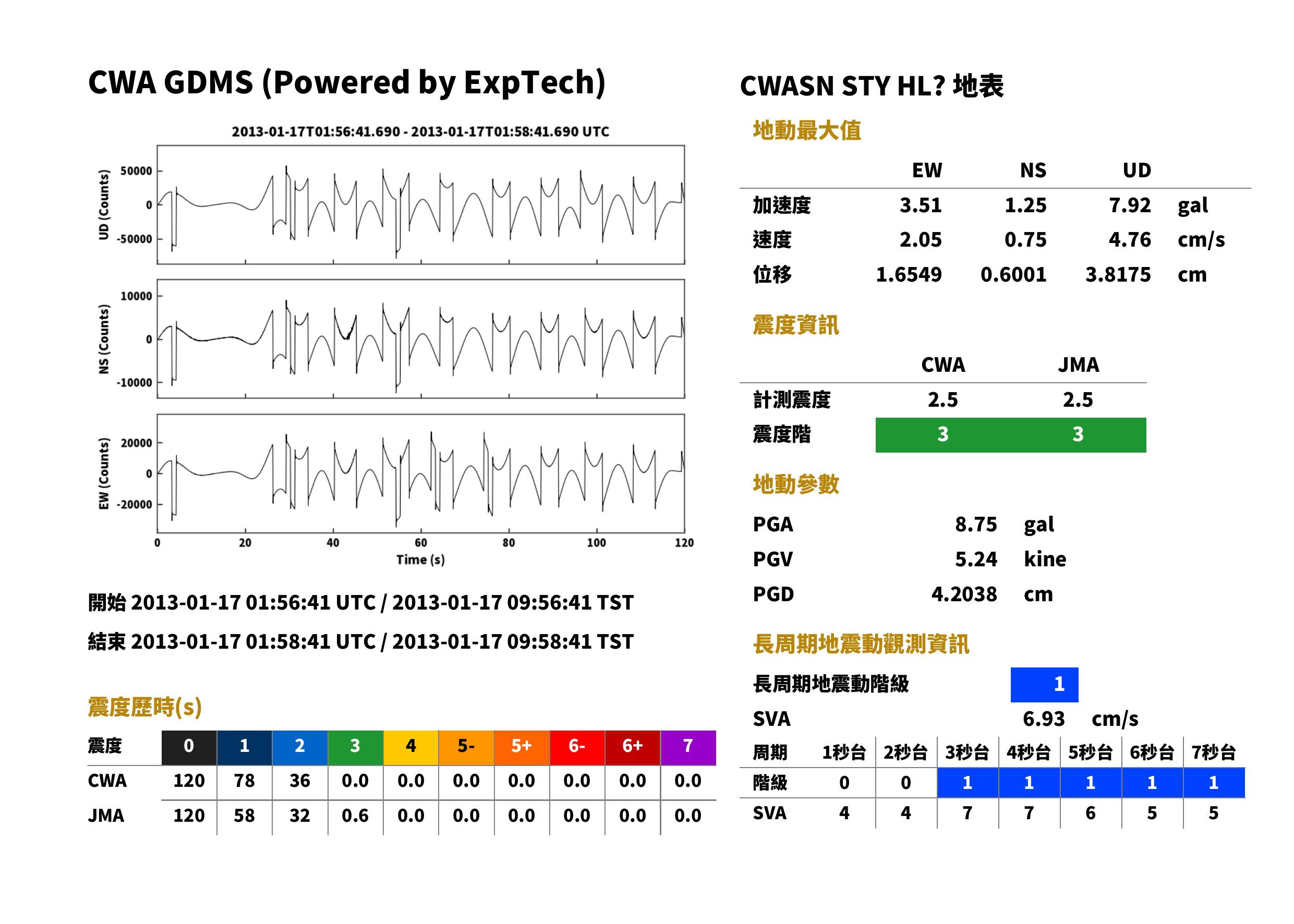The width and height of the screenshot is (1294, 924).
Task: Click the CWA GDMS title heading
Action: [347, 82]
